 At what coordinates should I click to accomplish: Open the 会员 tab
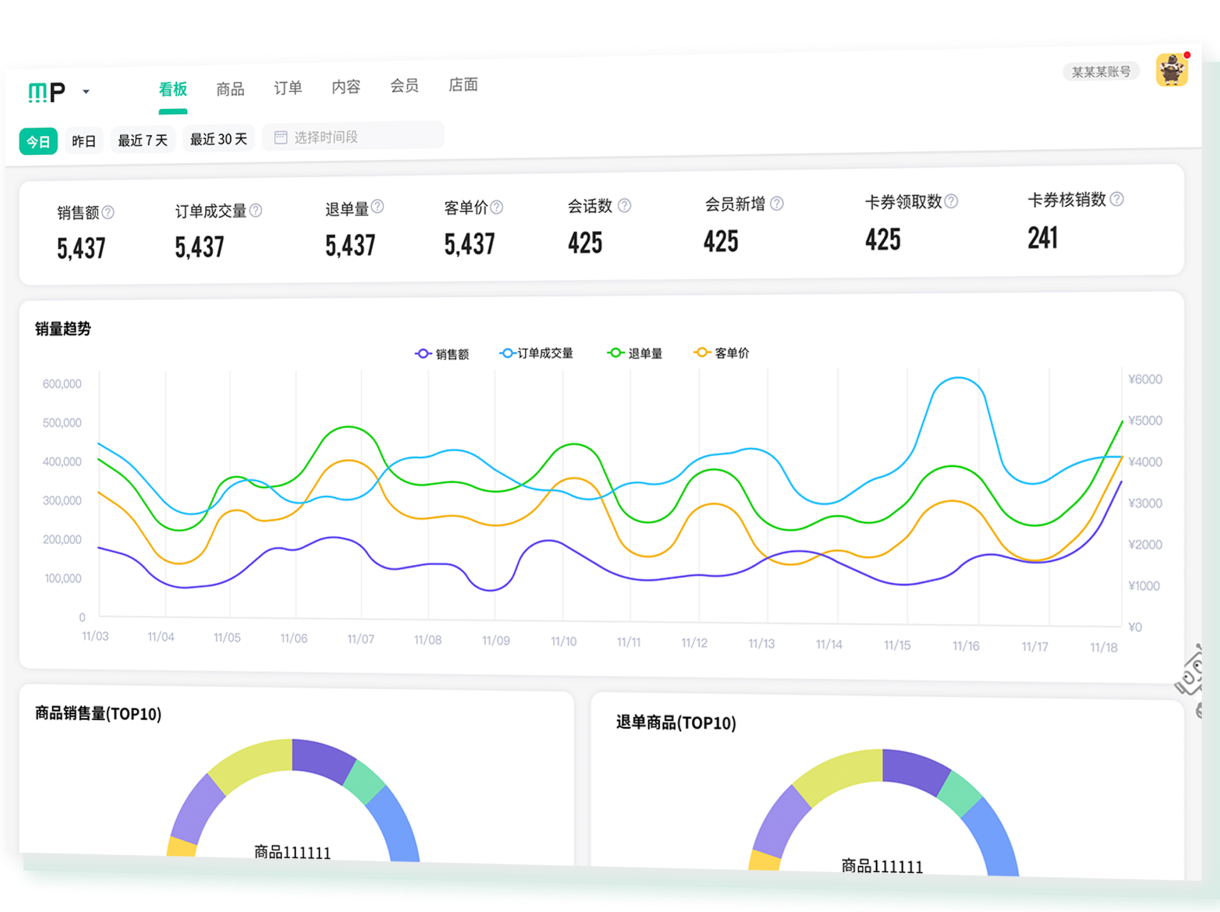click(x=404, y=86)
